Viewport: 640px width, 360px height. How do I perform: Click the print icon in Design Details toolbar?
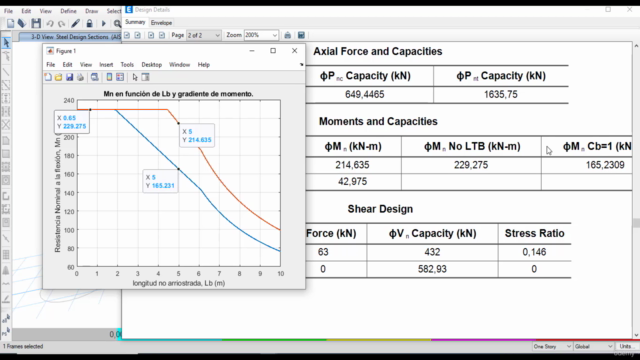pos(288,35)
